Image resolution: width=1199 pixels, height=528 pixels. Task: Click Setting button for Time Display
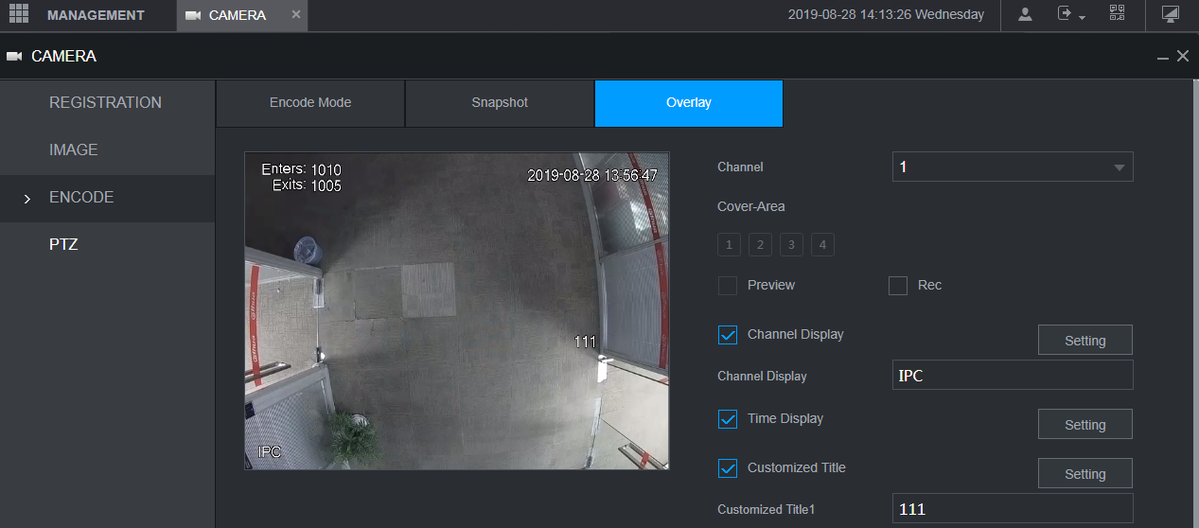pyautogui.click(x=1085, y=424)
